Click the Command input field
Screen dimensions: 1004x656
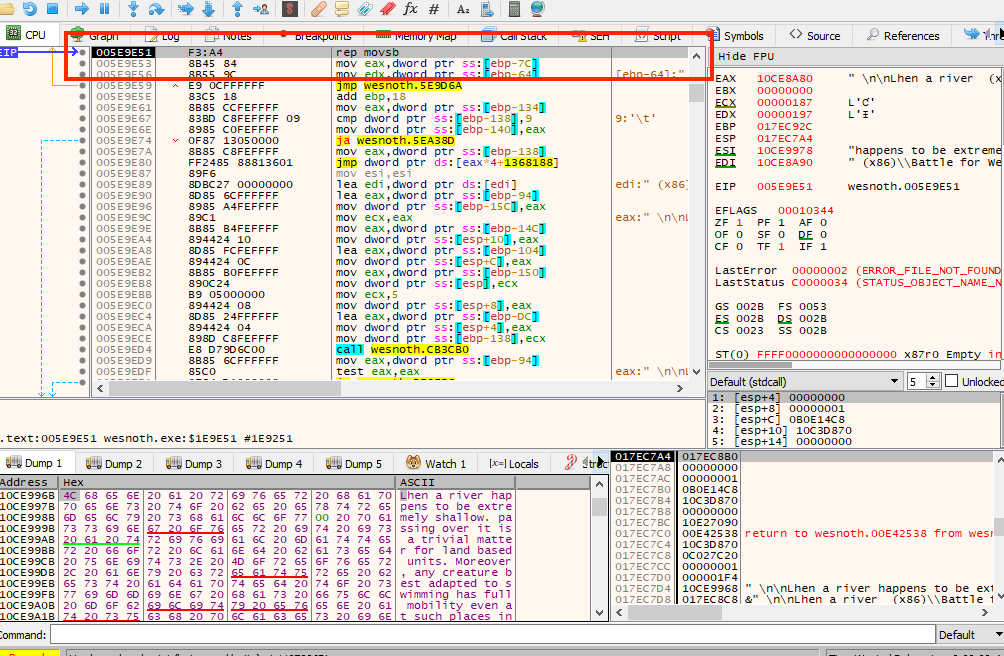[x=492, y=635]
